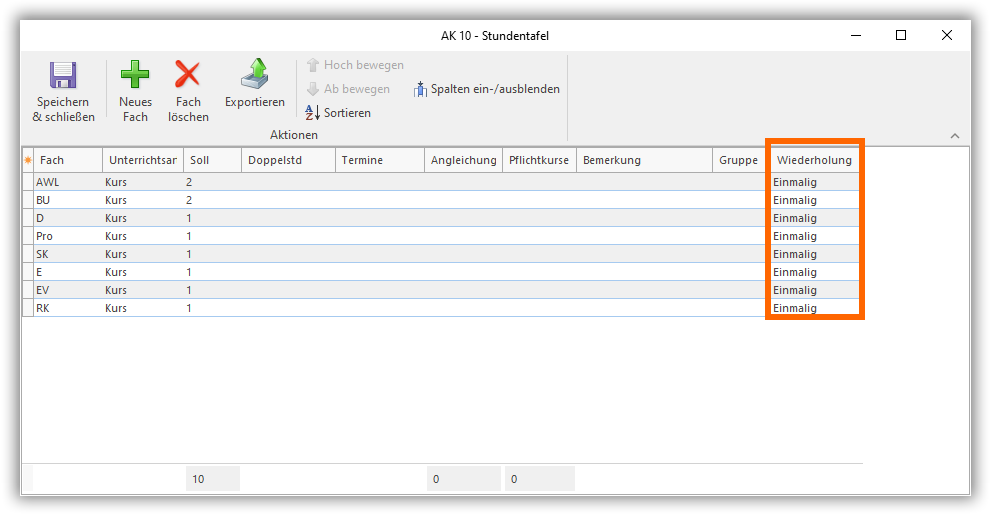The height and width of the screenshot is (516, 991).
Task: Add a subject with Neues Fach
Action: coord(135,76)
